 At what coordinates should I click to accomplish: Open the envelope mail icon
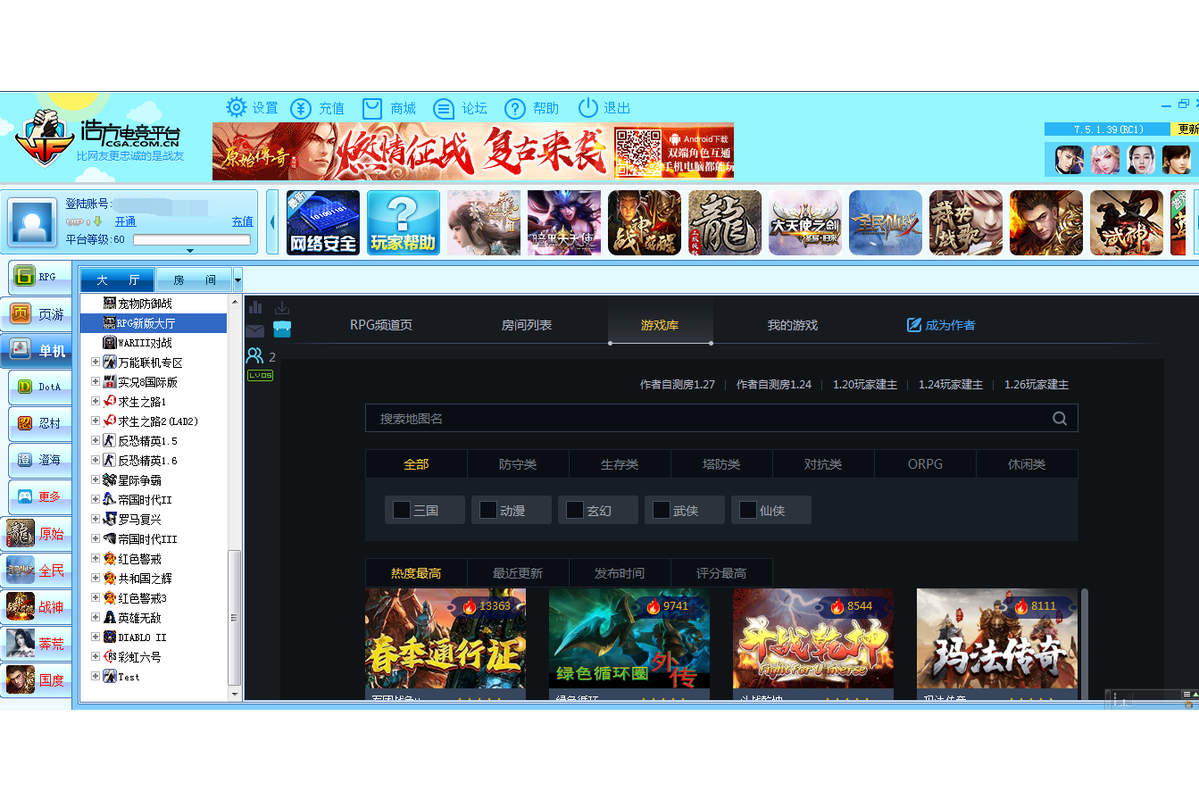click(255, 330)
